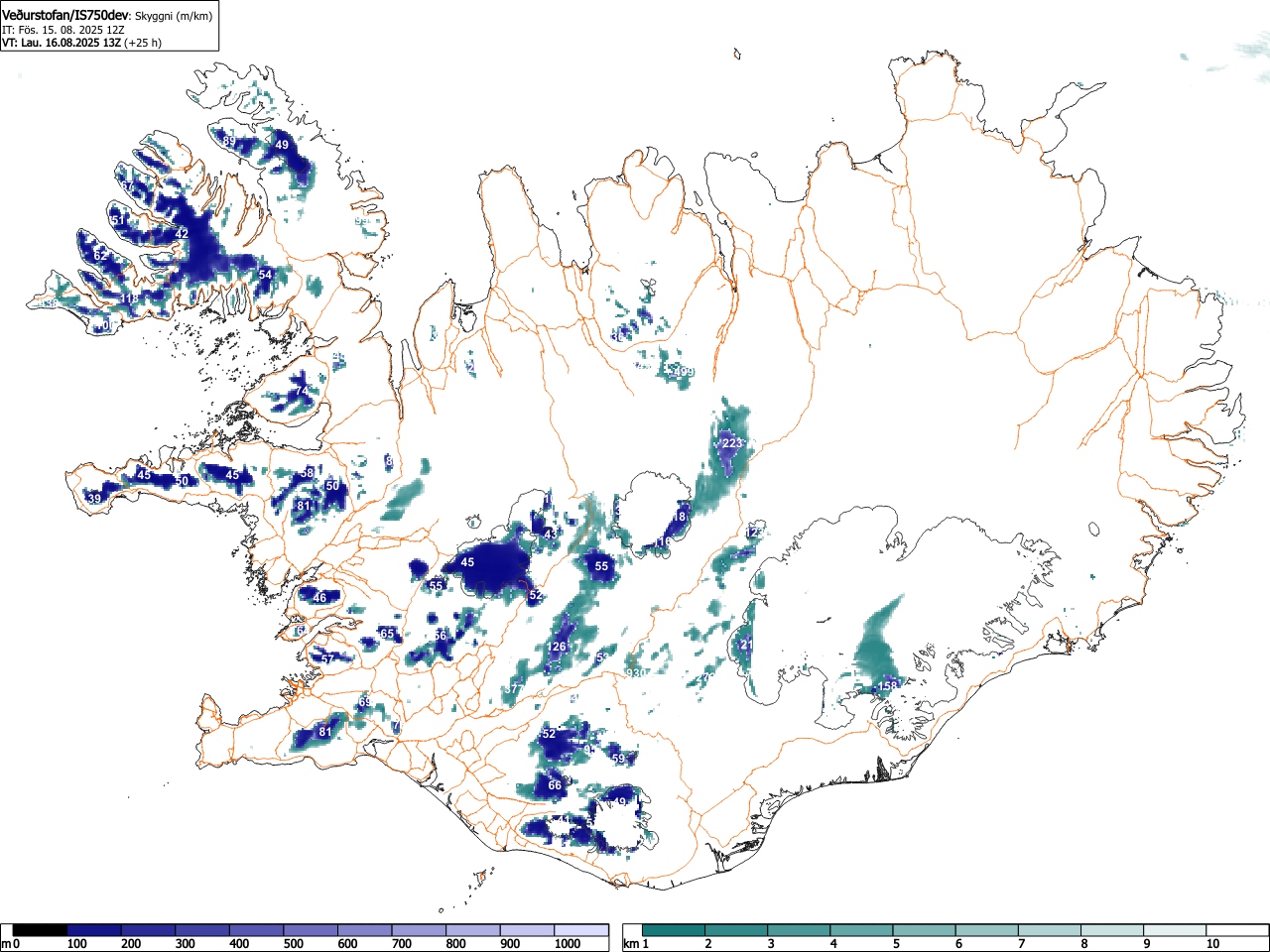Click the 200 label on meter legend
The width and height of the screenshot is (1270, 952).
tap(131, 944)
